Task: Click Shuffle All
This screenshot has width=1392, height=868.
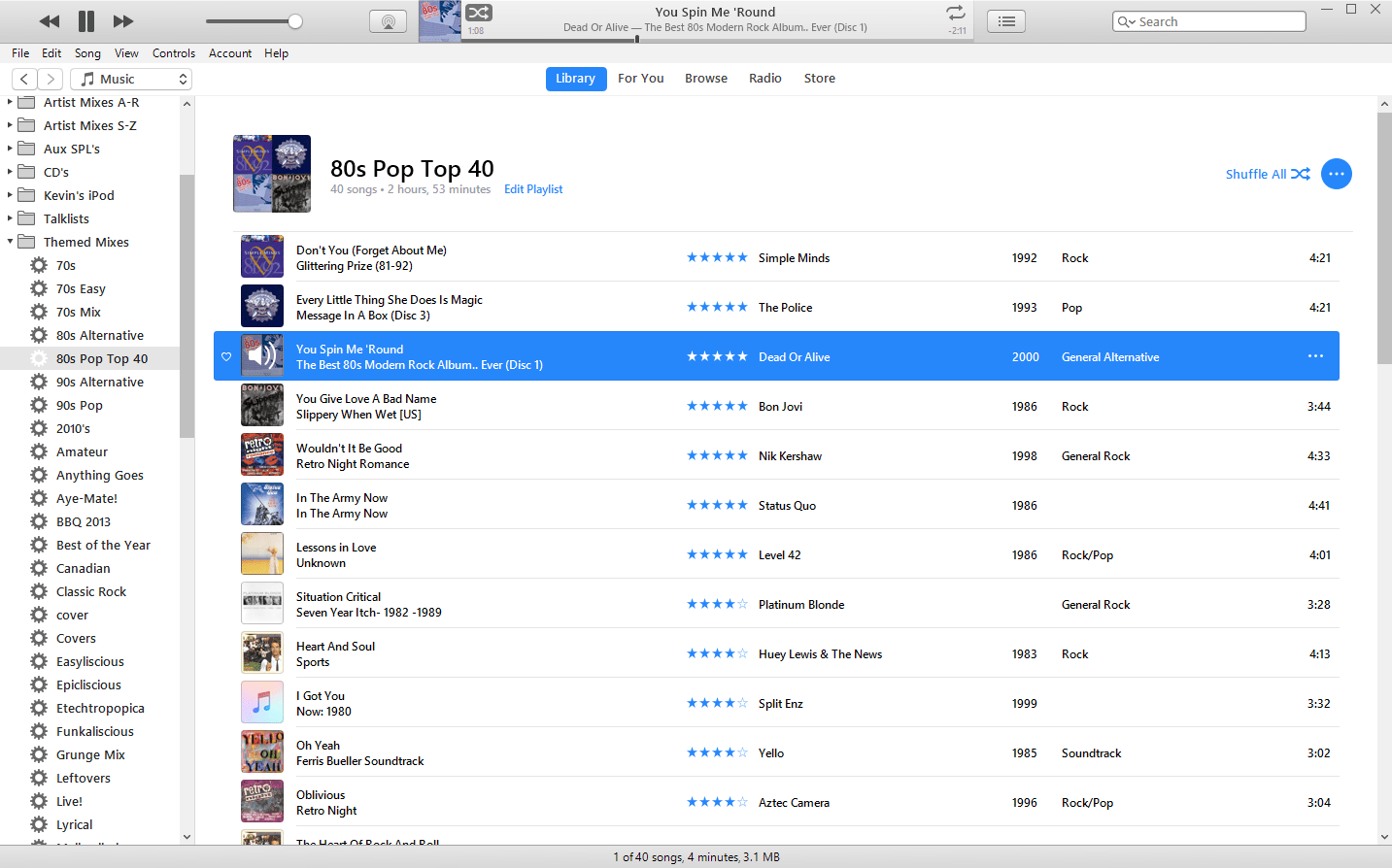Action: (1268, 174)
